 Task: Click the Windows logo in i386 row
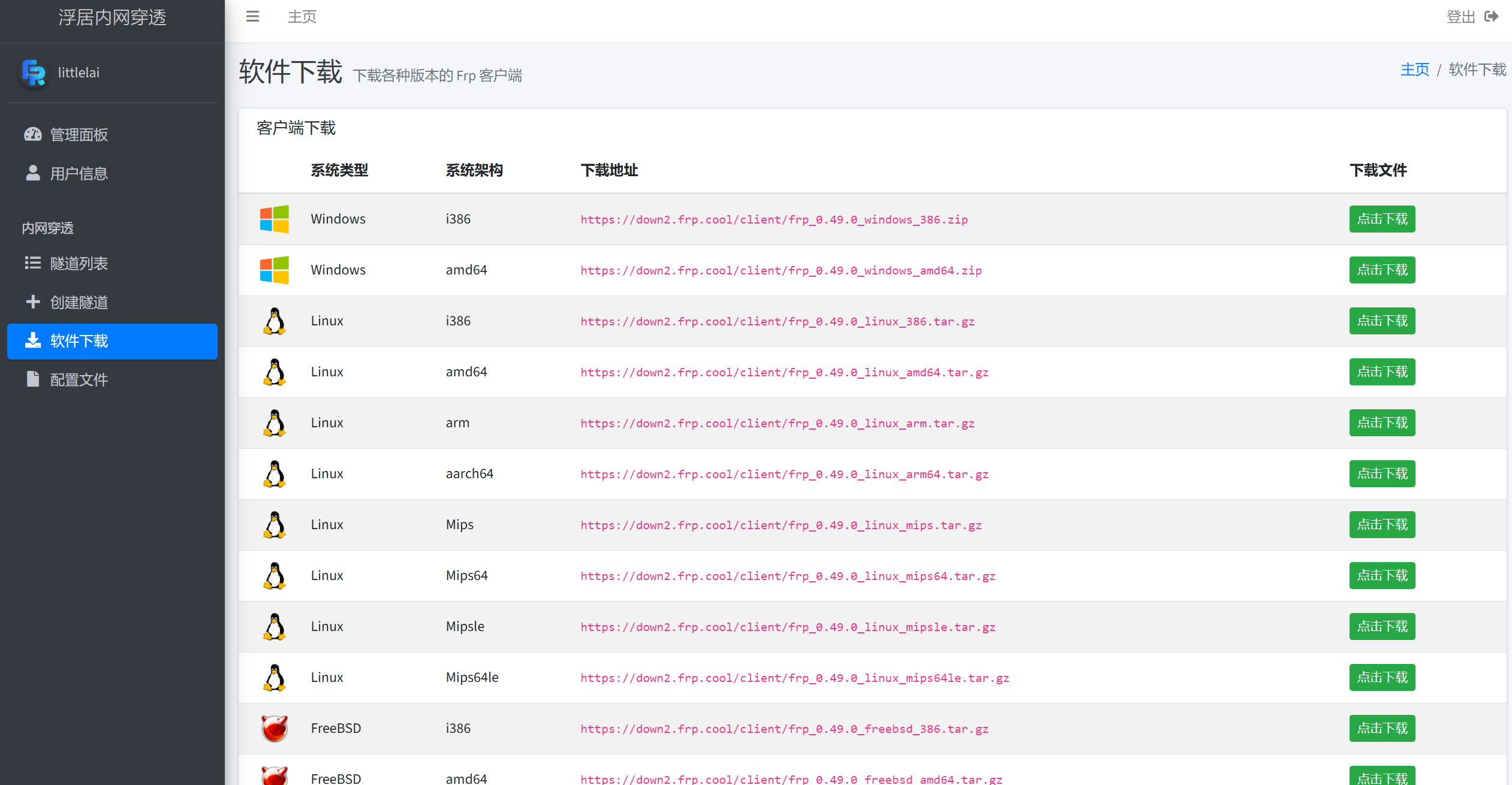(x=275, y=219)
